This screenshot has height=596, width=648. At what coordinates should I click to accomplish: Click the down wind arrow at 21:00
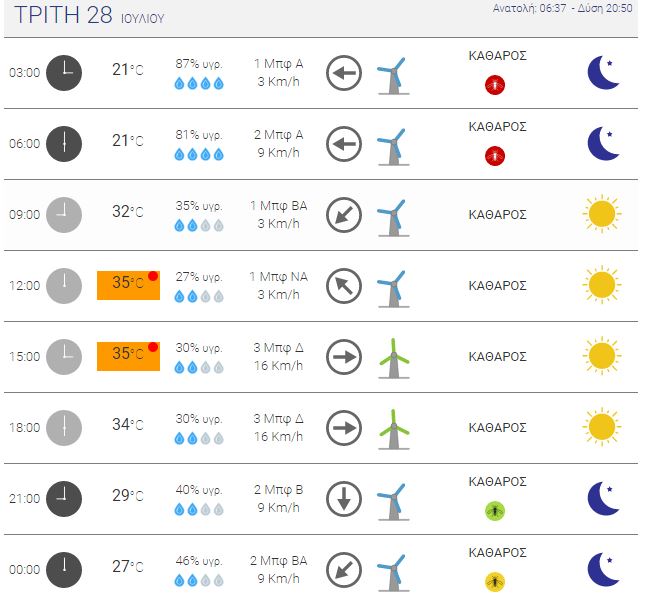[344, 499]
